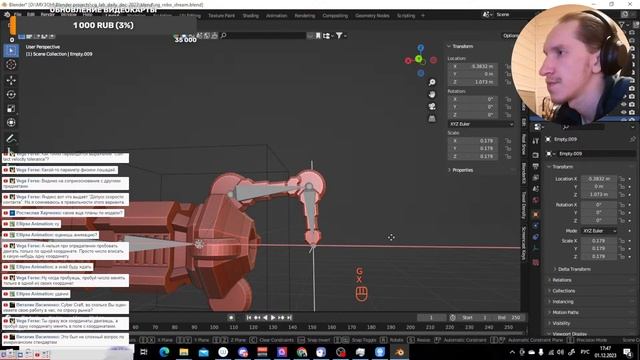Play the animation forward
640x360 pixels.
273,318
